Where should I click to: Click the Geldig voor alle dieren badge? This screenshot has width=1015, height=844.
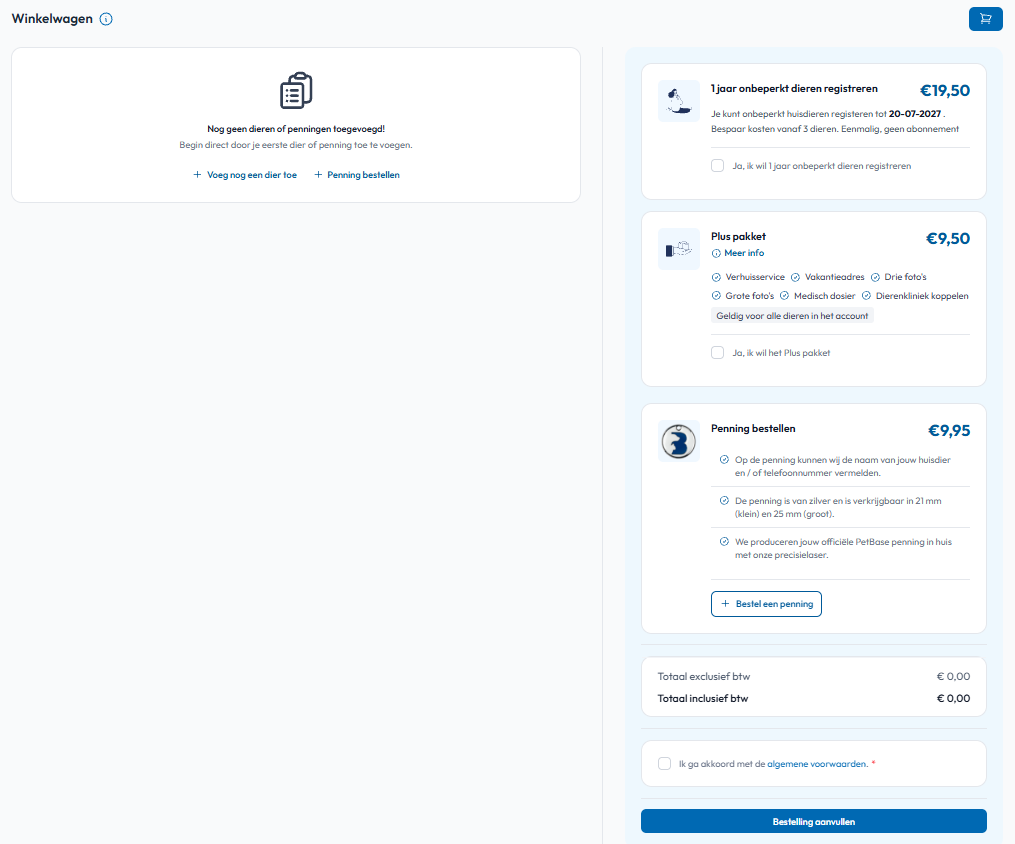click(792, 316)
